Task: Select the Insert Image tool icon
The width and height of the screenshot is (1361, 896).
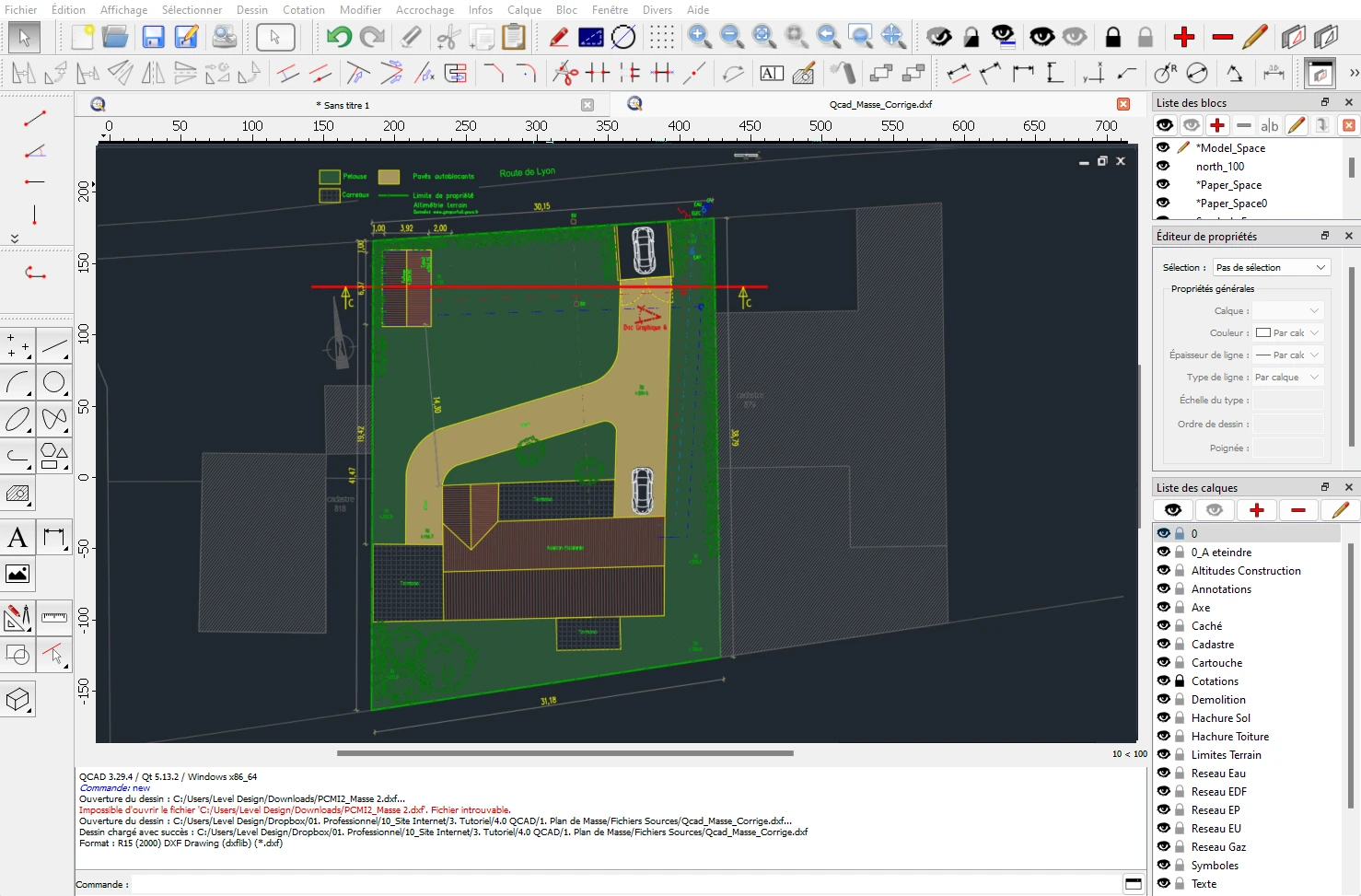Action: click(17, 574)
